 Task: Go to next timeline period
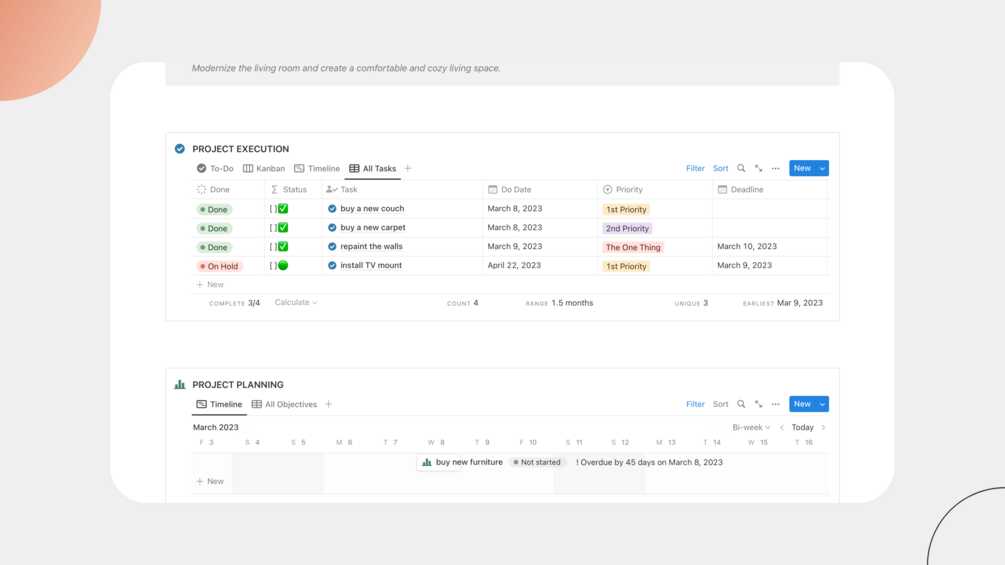click(823, 428)
